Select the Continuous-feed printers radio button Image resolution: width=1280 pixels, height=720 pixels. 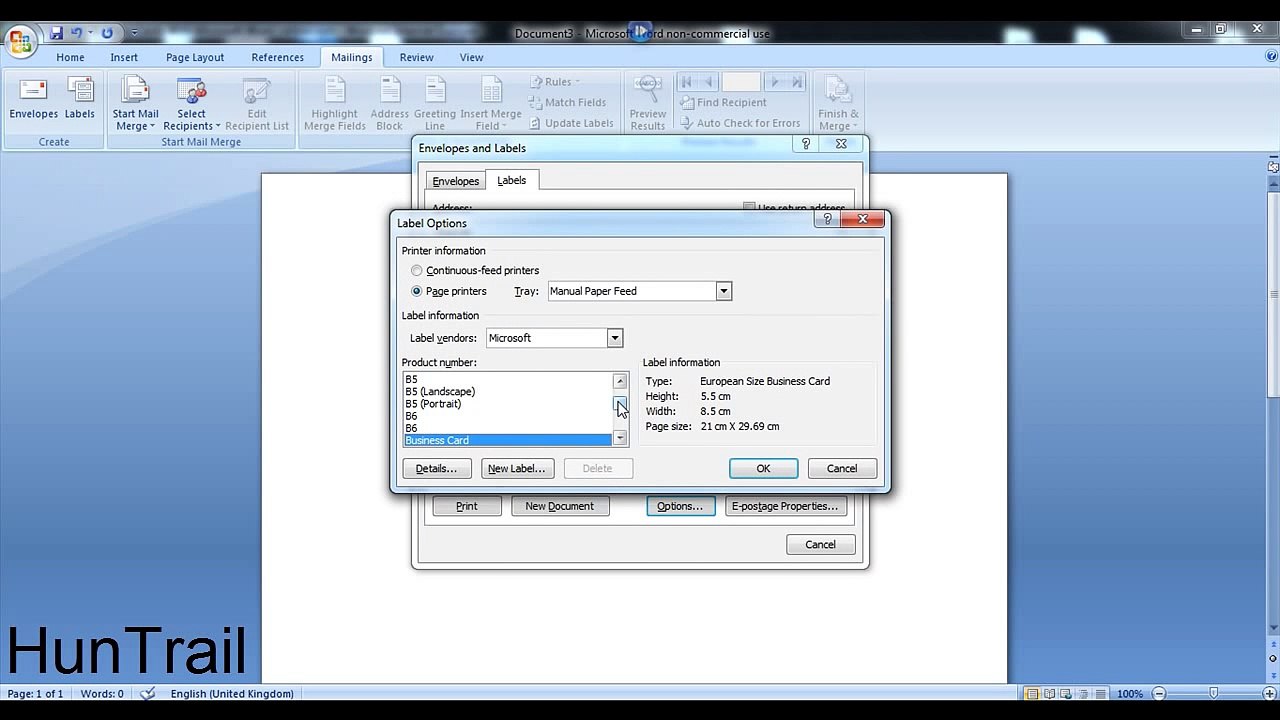click(417, 271)
